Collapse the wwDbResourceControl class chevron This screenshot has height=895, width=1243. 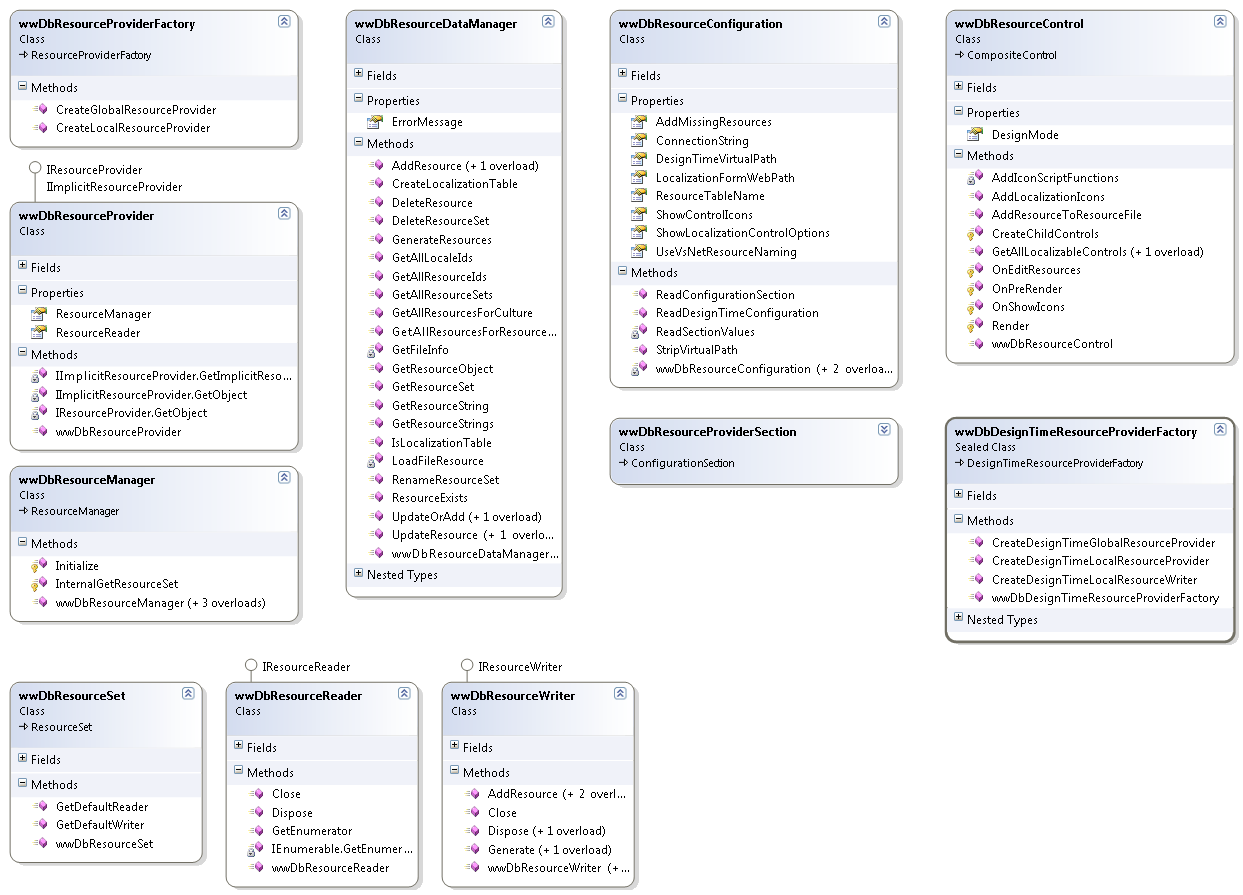pyautogui.click(x=1220, y=21)
